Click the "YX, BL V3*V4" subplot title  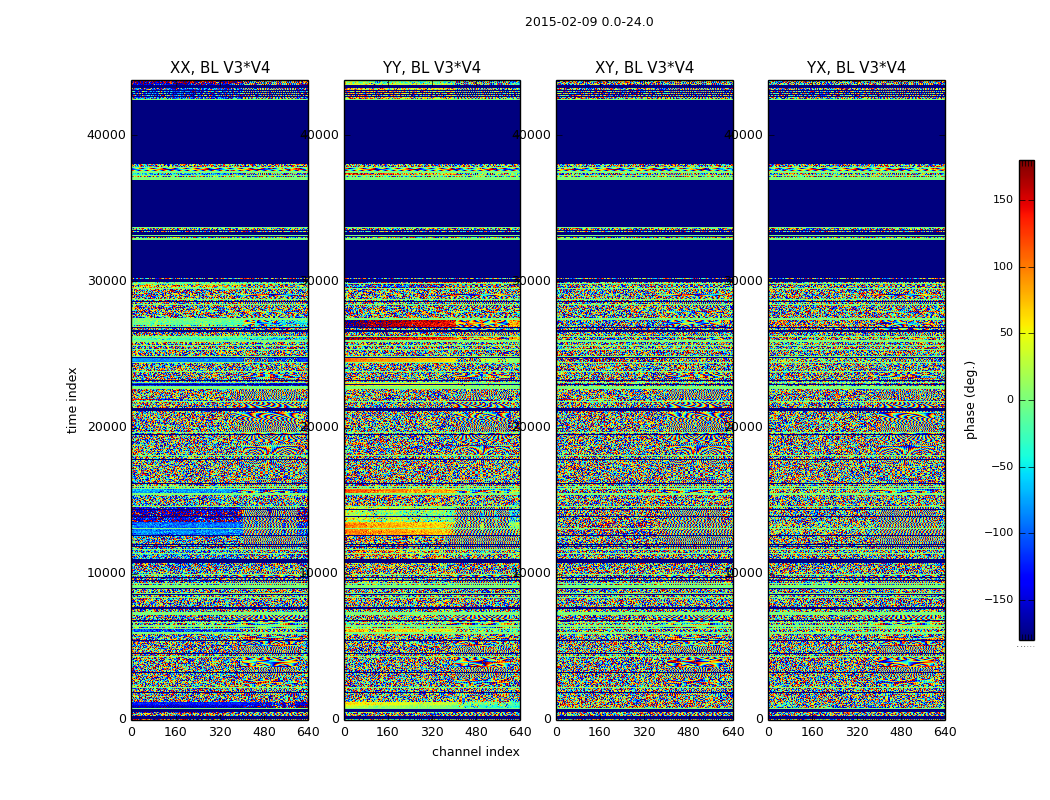pos(856,68)
